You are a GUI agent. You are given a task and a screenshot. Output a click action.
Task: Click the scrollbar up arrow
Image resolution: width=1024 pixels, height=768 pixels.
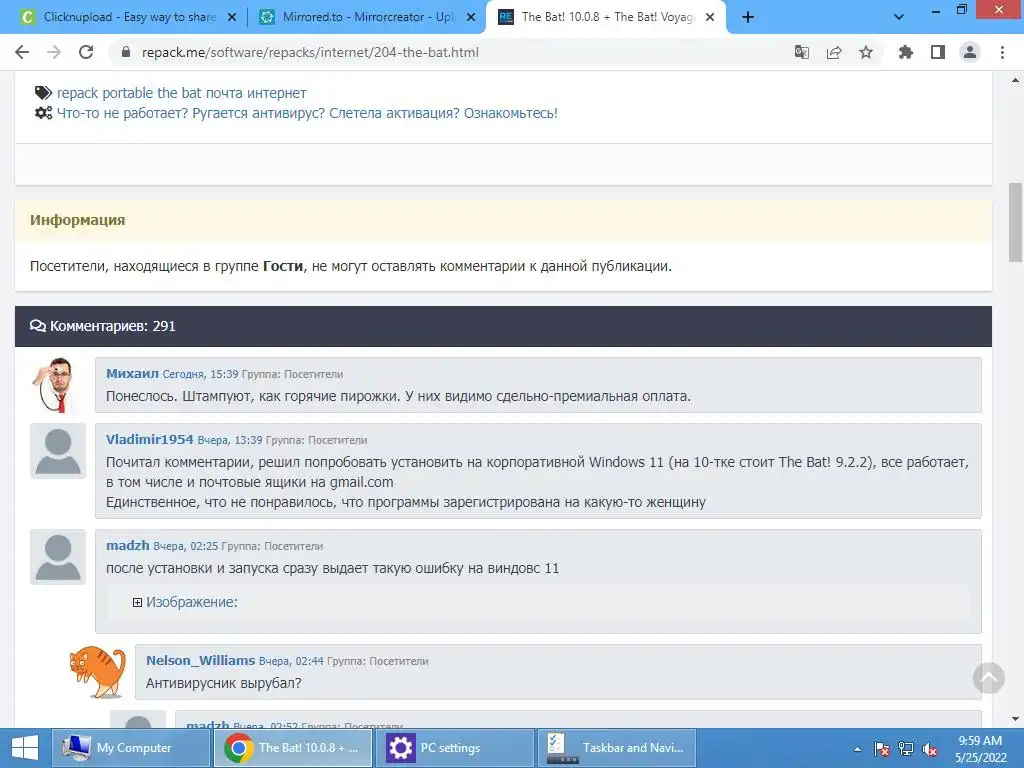pos(1016,80)
